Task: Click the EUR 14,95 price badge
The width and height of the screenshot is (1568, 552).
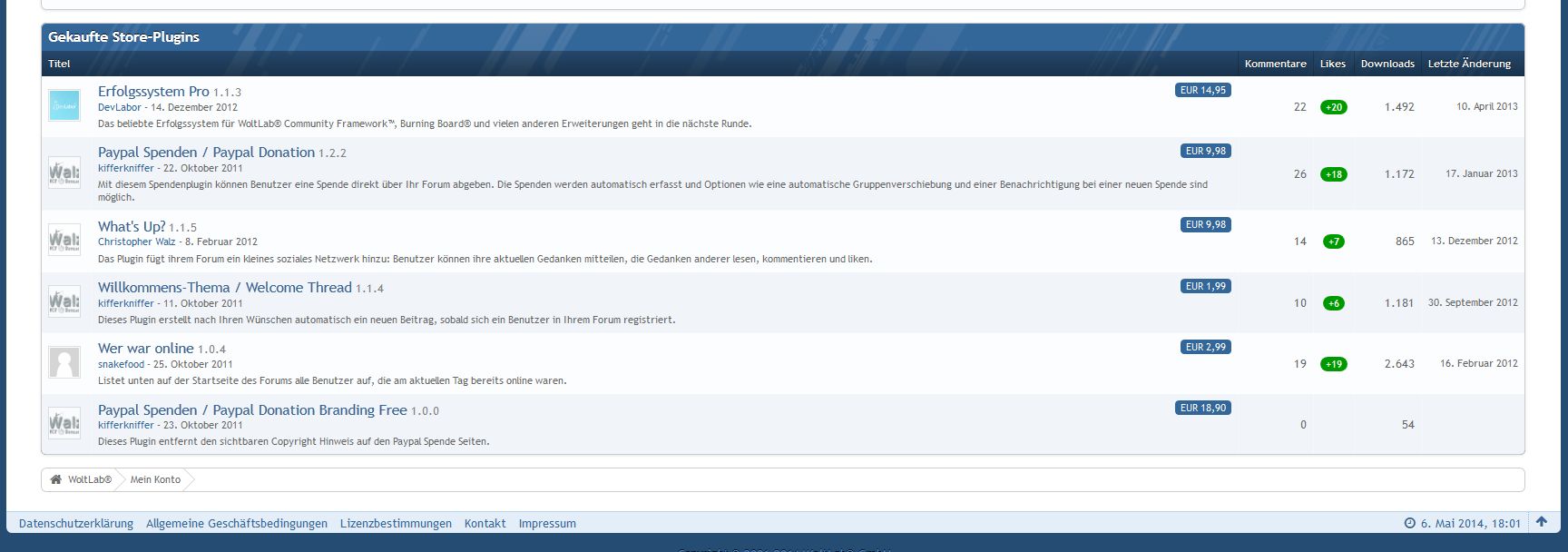Action: (x=1202, y=91)
